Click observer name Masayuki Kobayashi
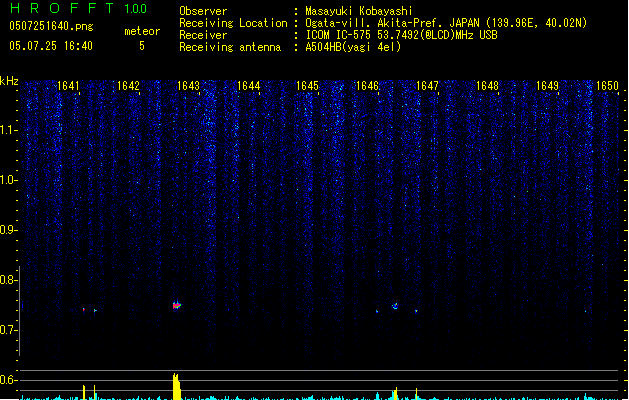 coord(359,11)
